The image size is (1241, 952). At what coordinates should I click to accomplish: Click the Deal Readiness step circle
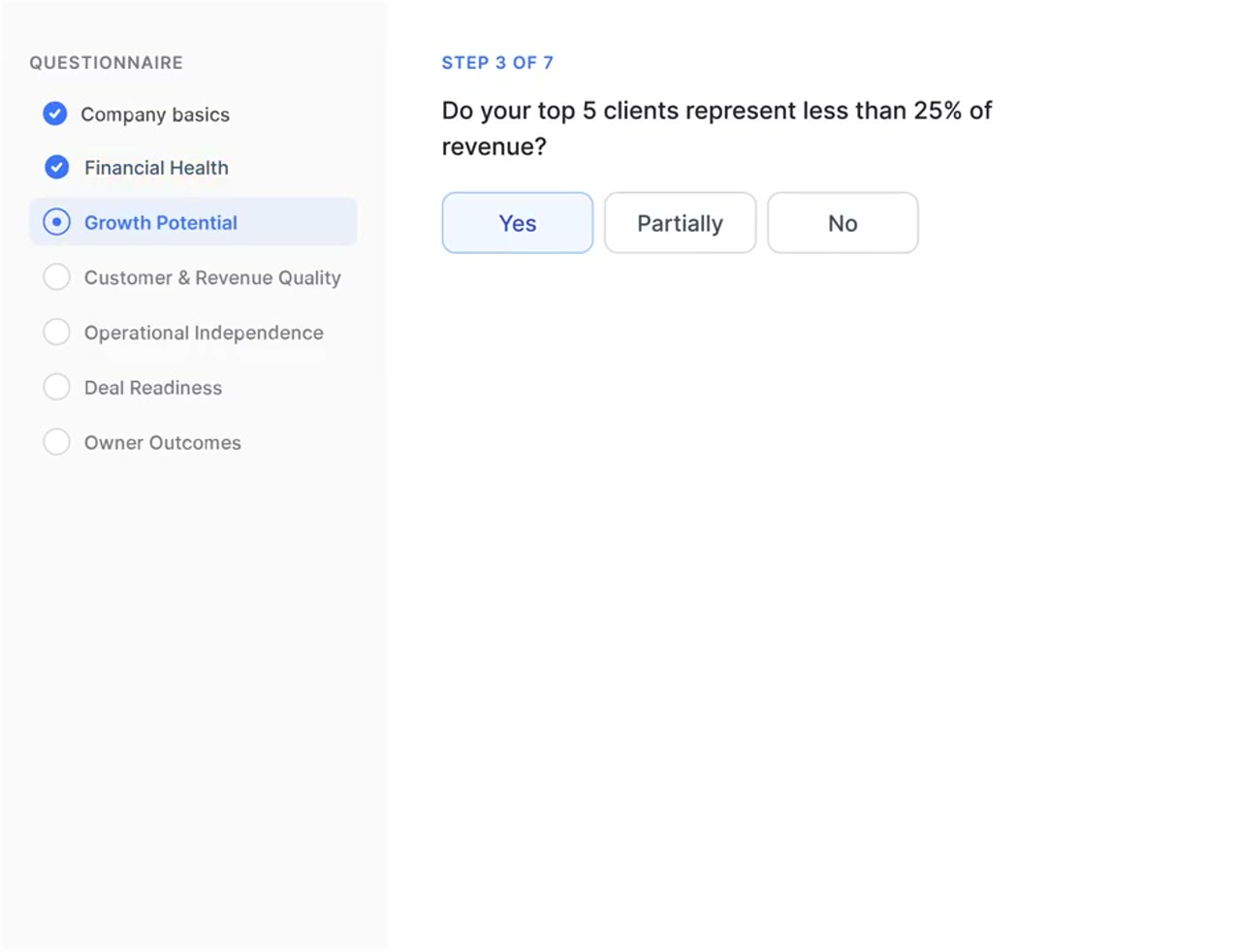click(57, 387)
